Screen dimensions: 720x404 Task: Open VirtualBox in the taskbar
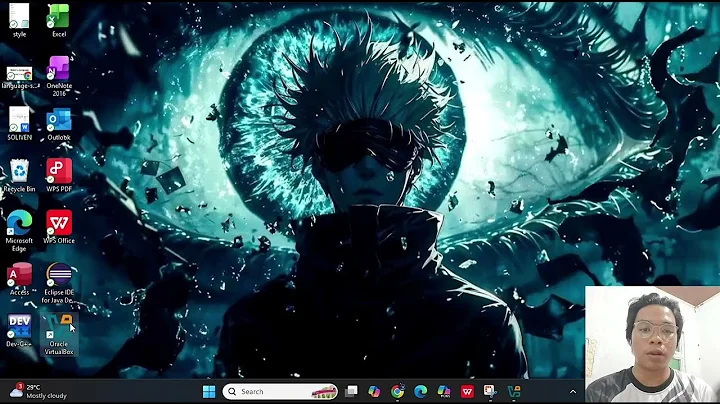tap(514, 392)
